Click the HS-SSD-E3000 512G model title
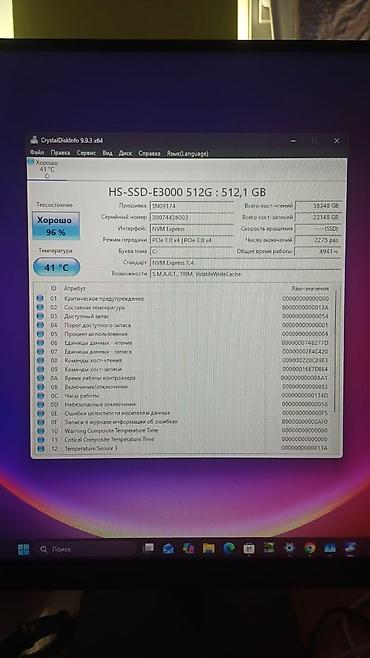Image resolution: width=370 pixels, height=658 pixels. click(187, 192)
